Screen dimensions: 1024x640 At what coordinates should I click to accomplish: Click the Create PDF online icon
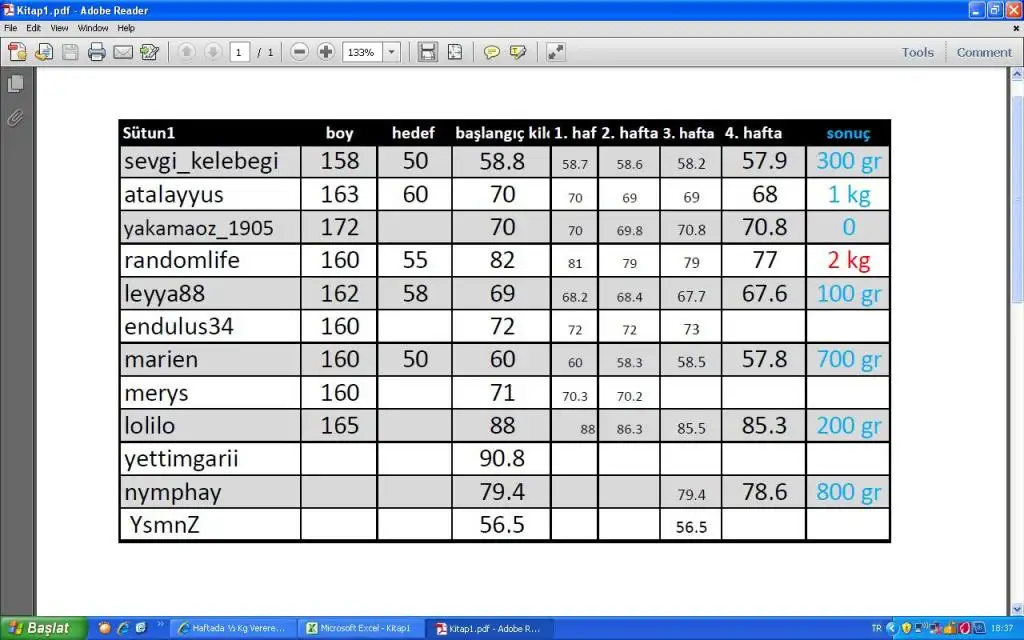pos(18,52)
